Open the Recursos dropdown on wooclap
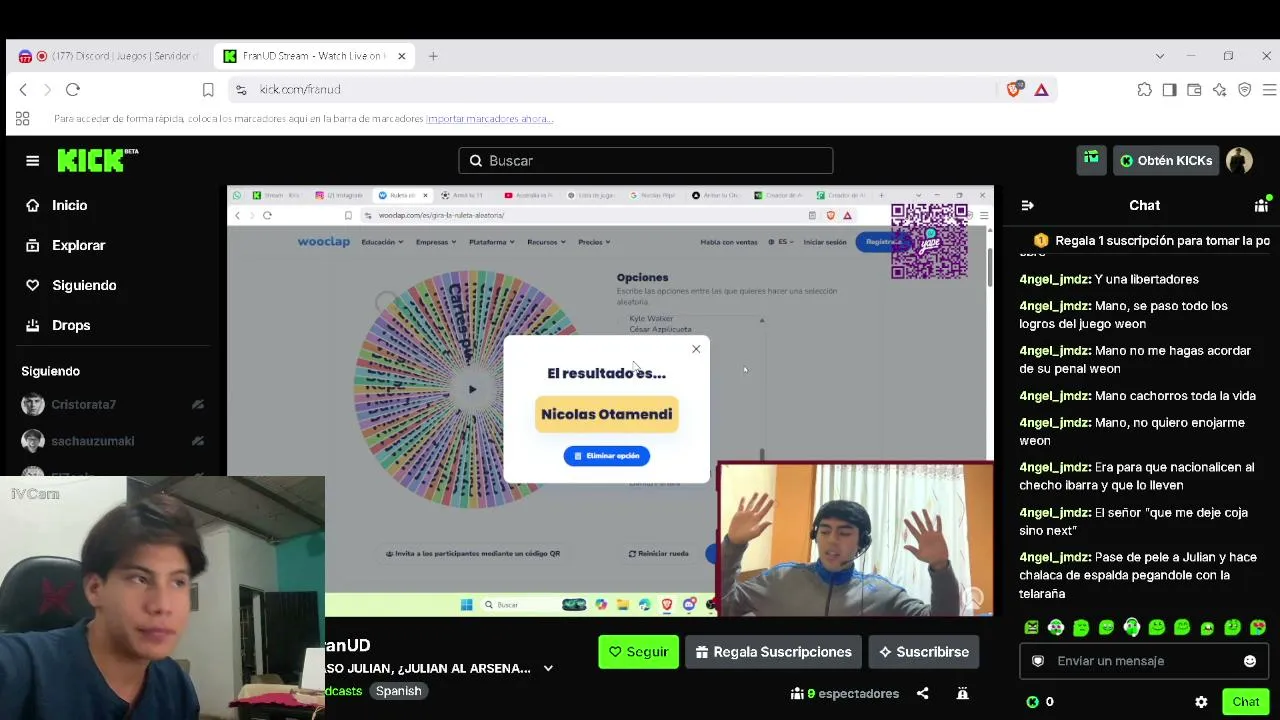 (546, 242)
